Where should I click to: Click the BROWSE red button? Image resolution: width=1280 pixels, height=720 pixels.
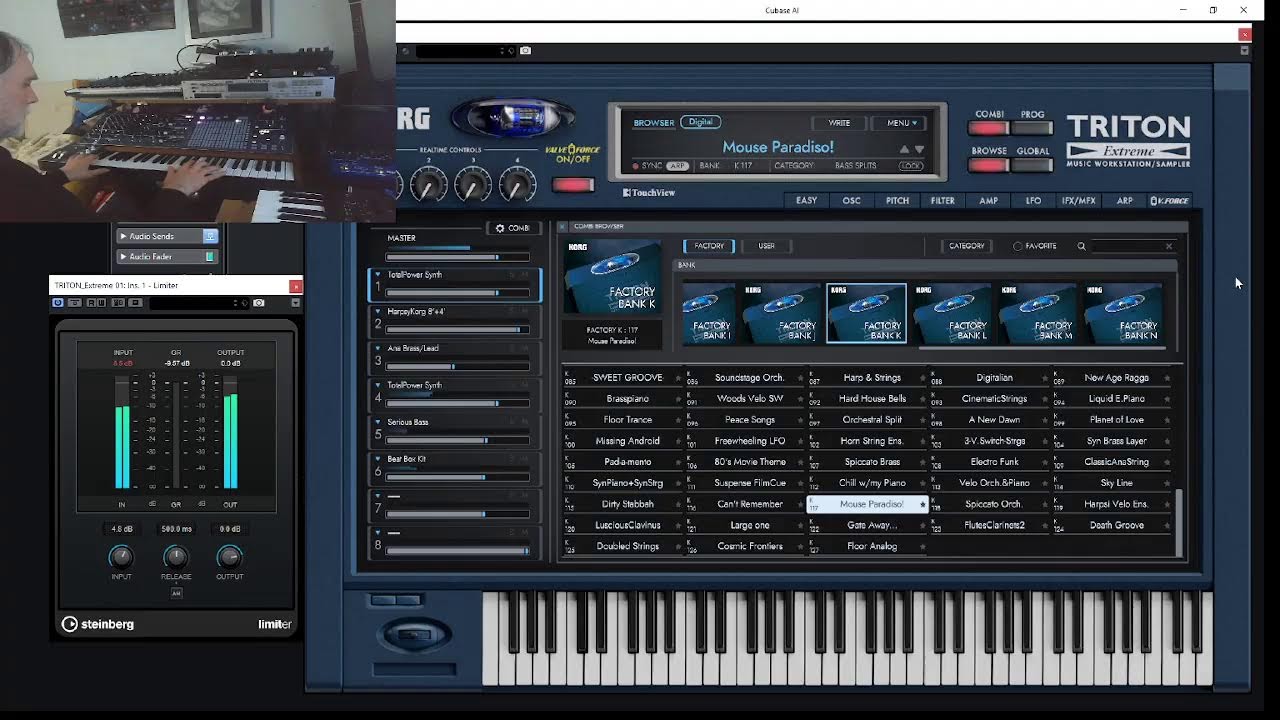989,164
